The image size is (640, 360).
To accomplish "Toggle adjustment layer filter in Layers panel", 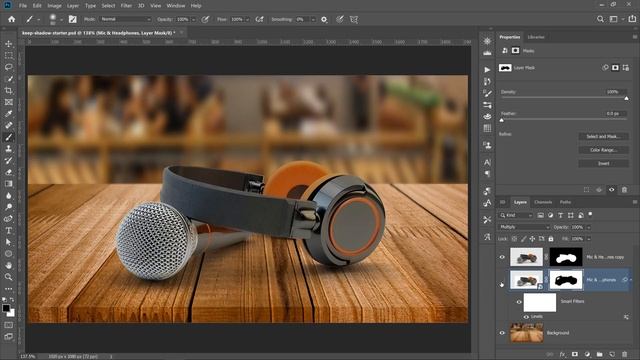I will point(550,215).
